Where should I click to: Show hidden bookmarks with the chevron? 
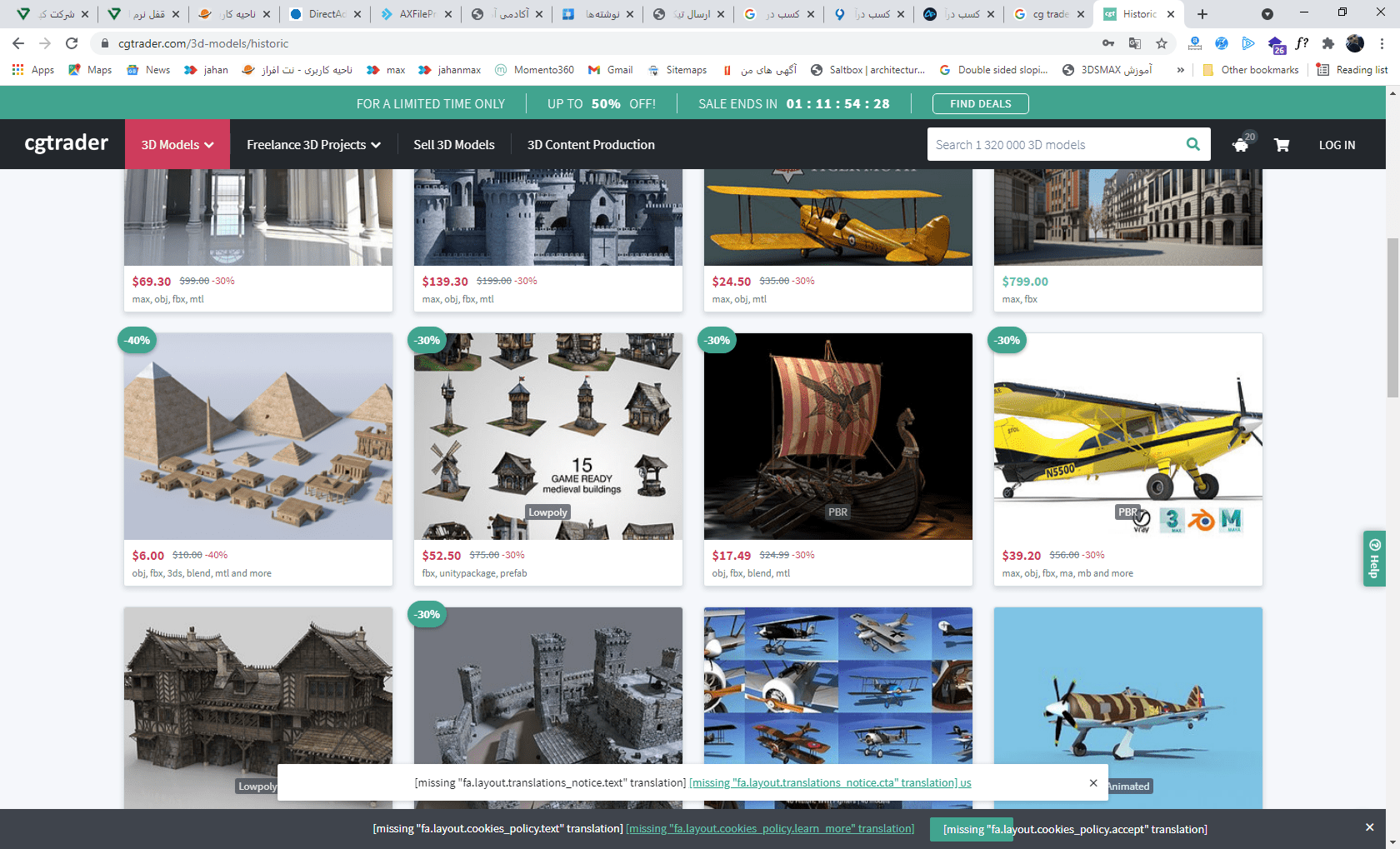(1180, 70)
